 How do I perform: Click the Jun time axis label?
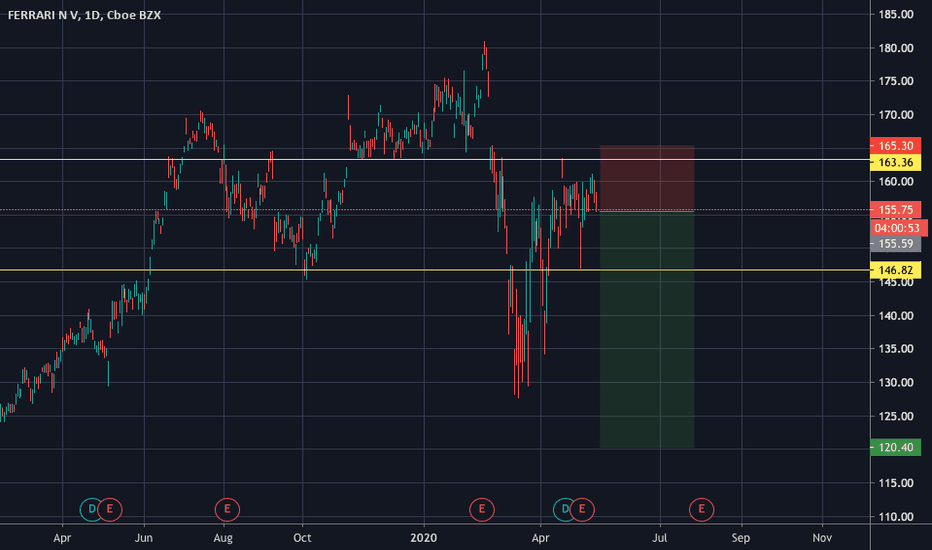click(x=144, y=538)
